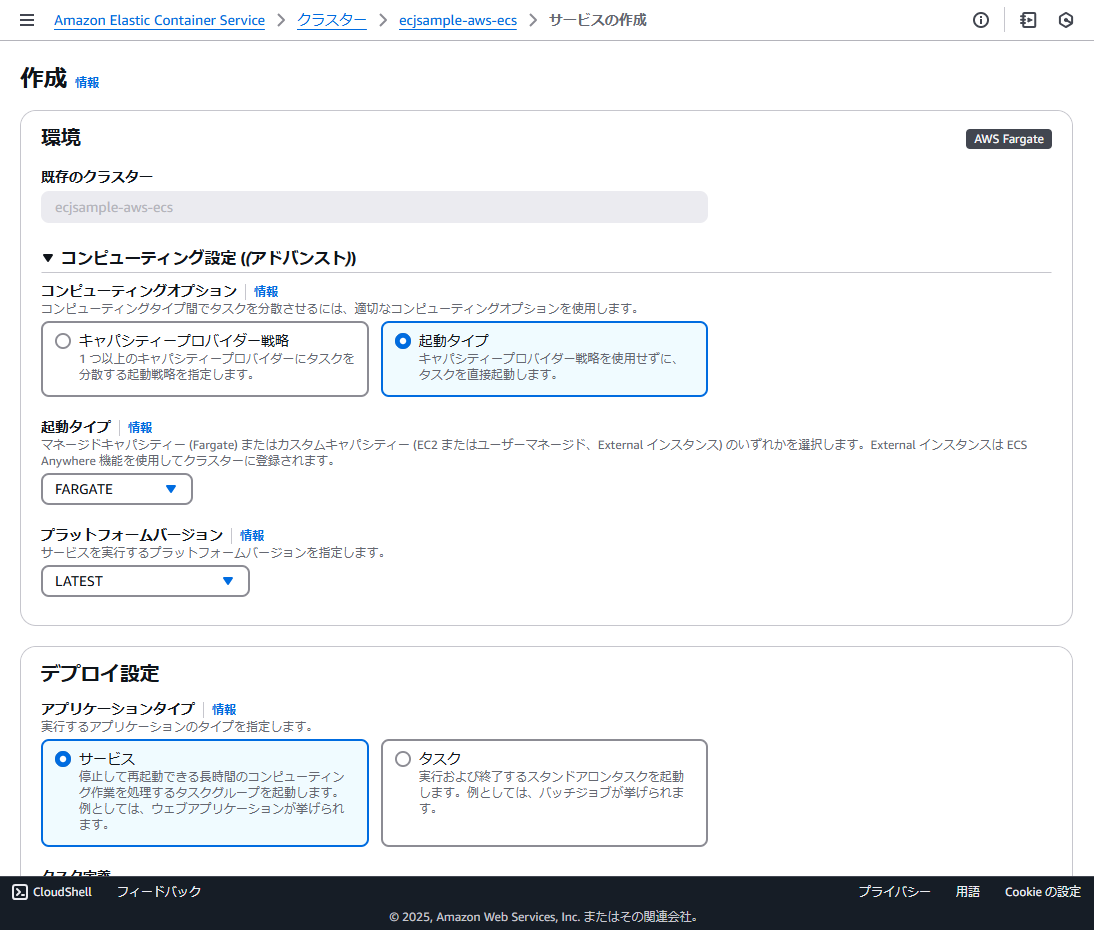
Task: Open the side panel toggle icon in header
Action: click(x=1028, y=20)
